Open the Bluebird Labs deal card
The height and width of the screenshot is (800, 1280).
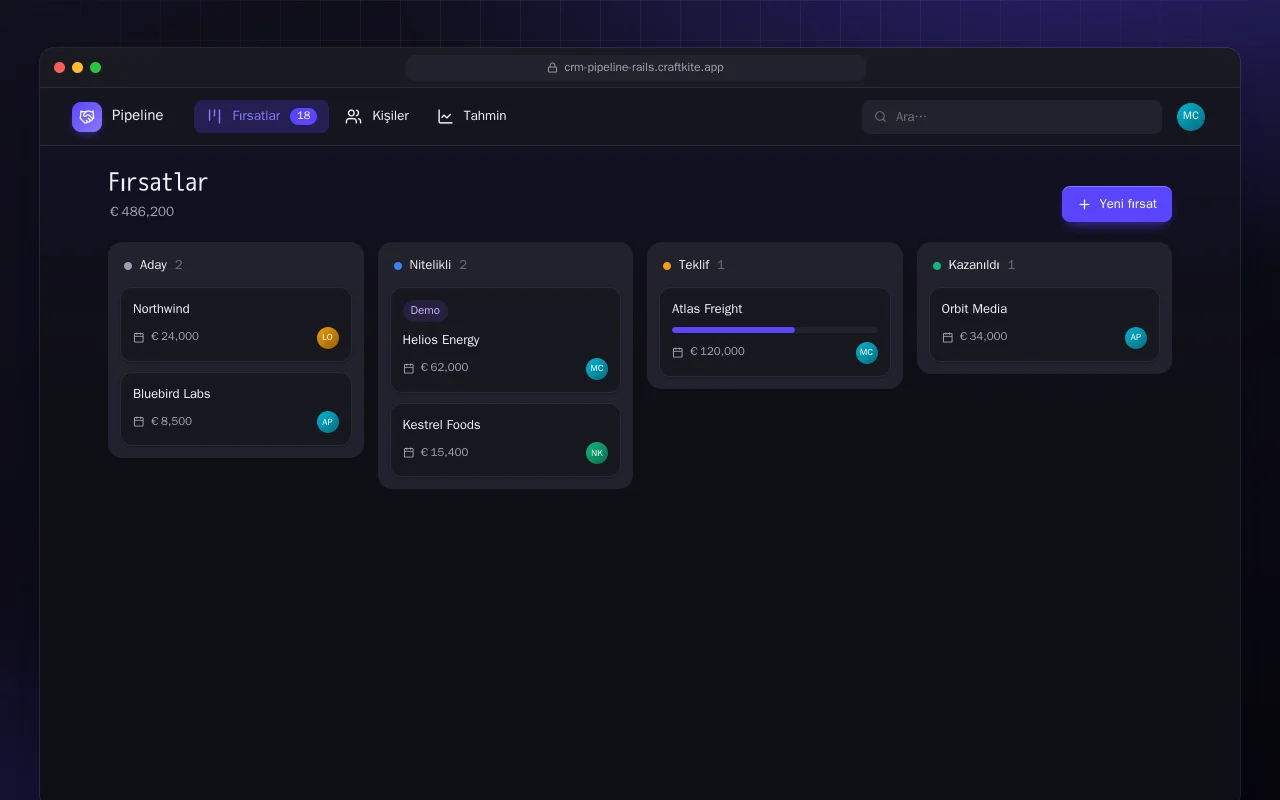[x=236, y=409]
